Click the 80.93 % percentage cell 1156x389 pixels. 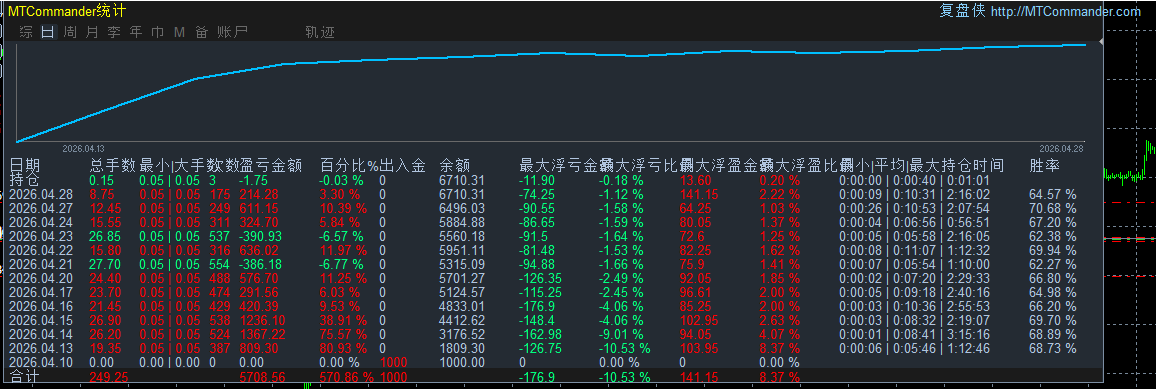click(344, 348)
